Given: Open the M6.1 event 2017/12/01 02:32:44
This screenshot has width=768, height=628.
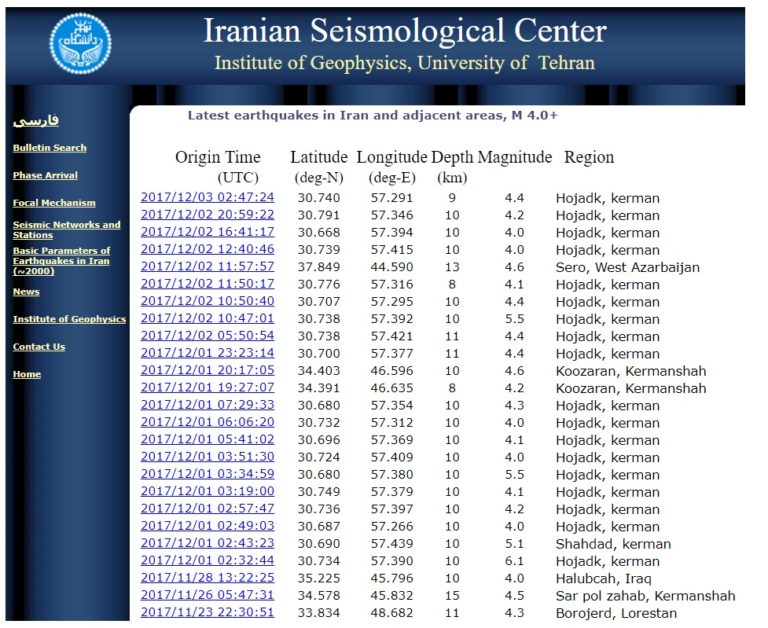Looking at the screenshot, I should (207, 560).
